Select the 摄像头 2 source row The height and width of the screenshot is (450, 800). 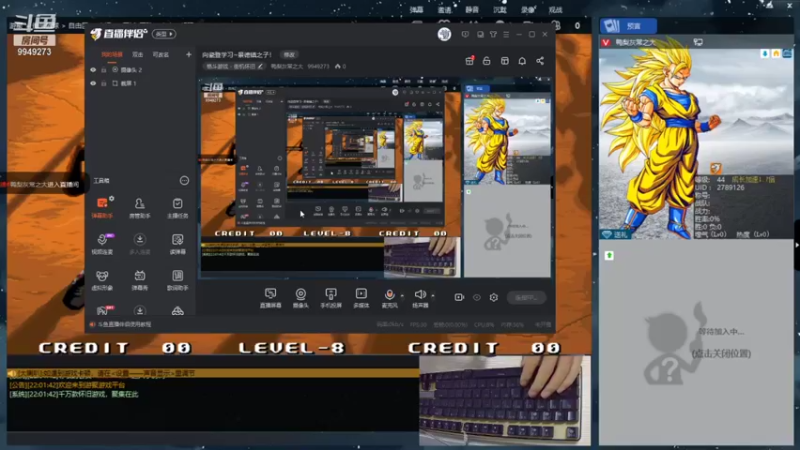pos(138,70)
